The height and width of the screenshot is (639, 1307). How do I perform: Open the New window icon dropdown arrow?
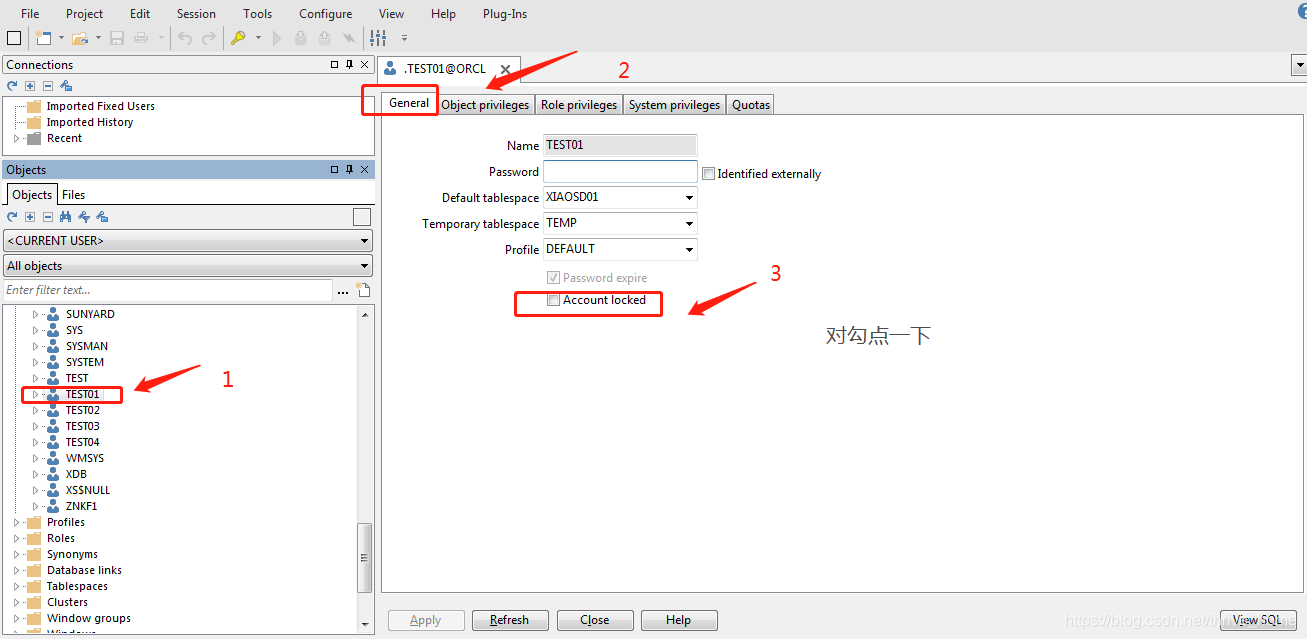[x=61, y=38]
